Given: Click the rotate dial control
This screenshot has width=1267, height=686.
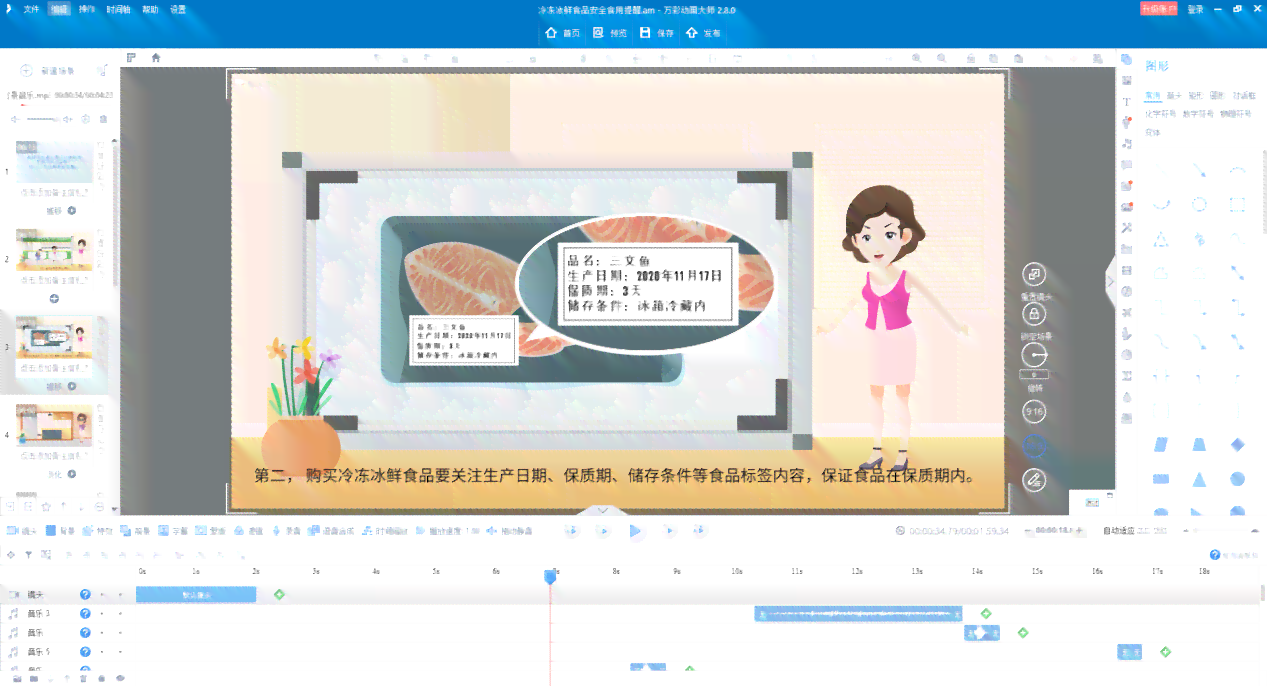Looking at the screenshot, I should coord(1034,355).
